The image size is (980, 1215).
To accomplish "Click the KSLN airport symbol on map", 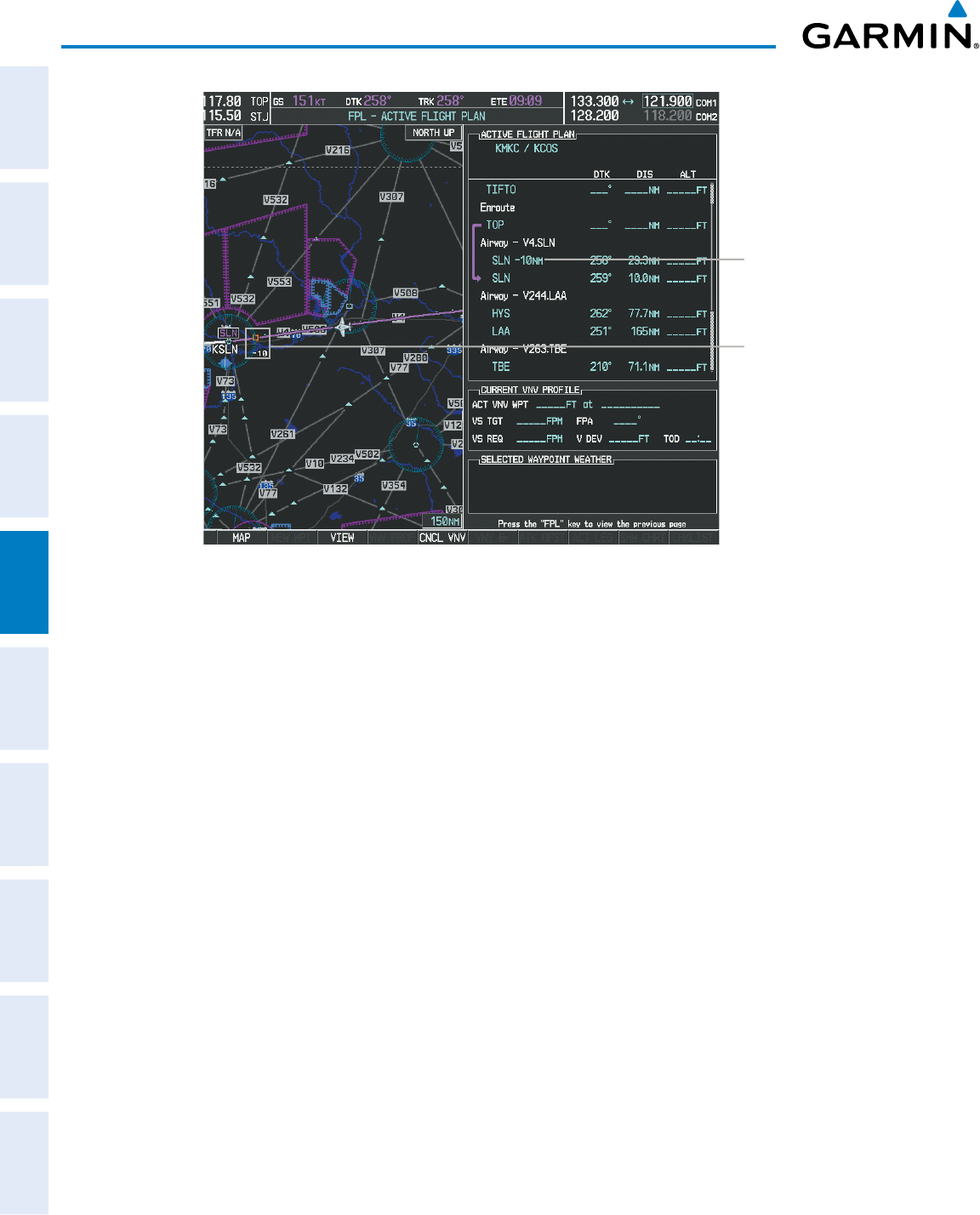I will pos(225,363).
